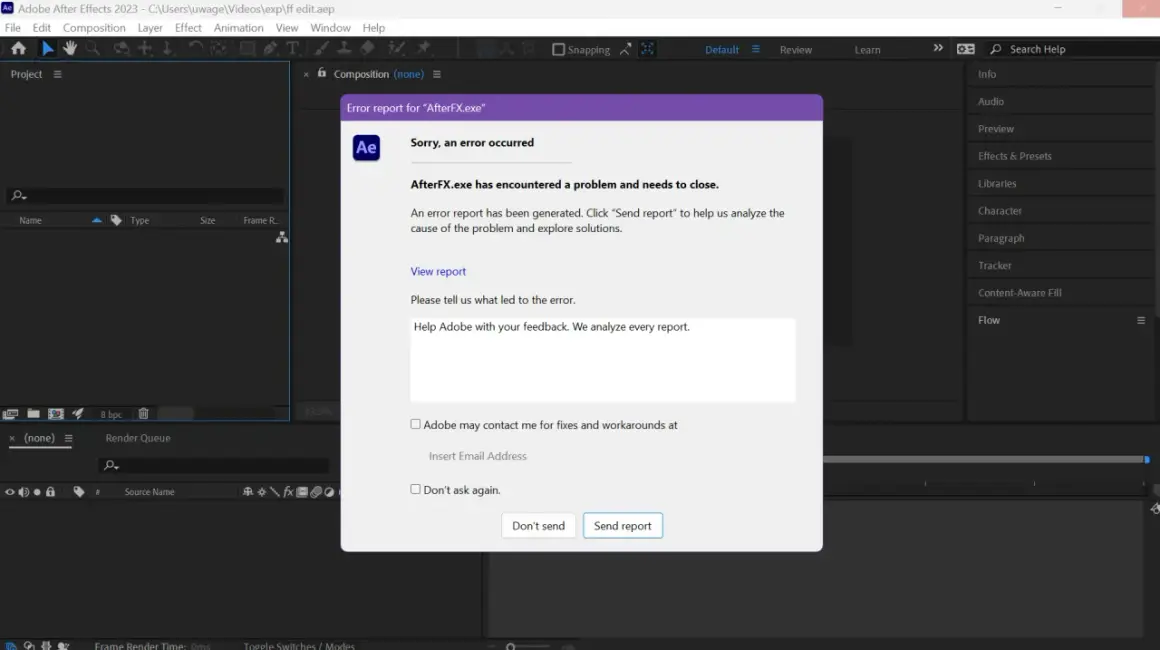1160x650 pixels.
Task: Select the Puppet Pin tool
Action: point(424,49)
